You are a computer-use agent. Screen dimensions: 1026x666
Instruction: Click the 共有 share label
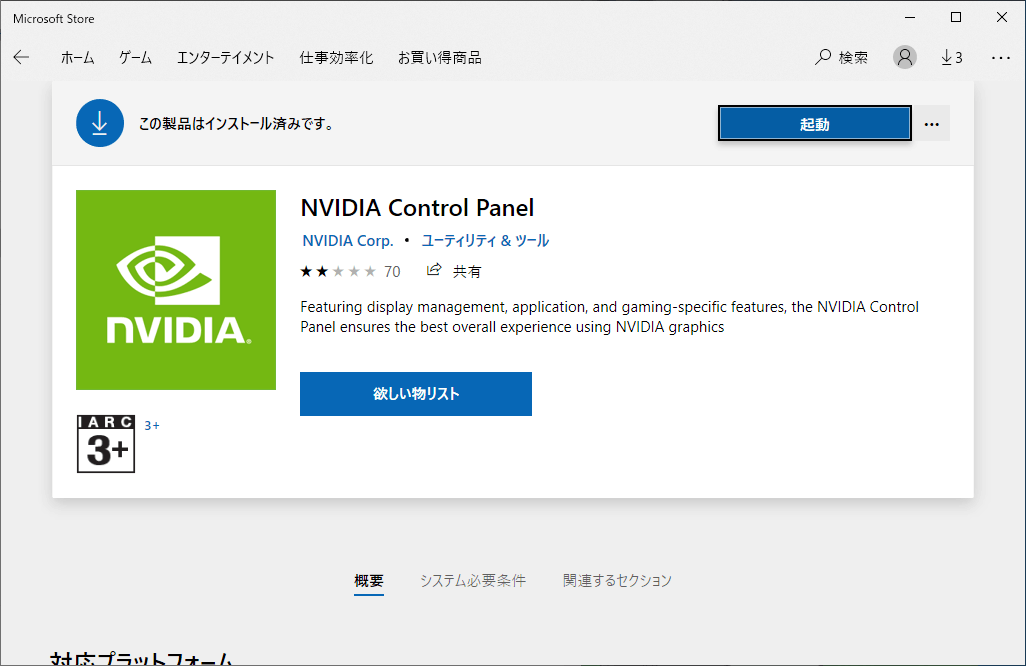[x=467, y=272]
